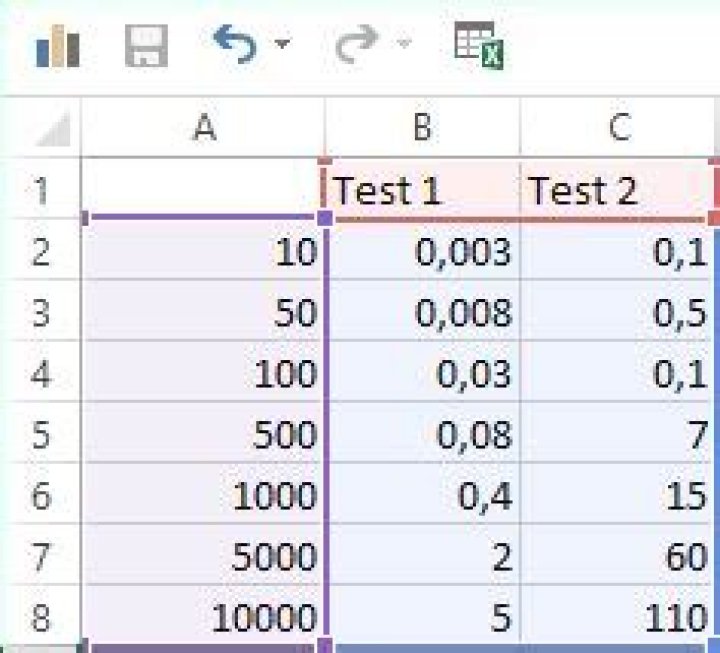Viewport: 720px width, 653px height.
Task: Open the Redo history dropdown arrow
Action: point(404,44)
